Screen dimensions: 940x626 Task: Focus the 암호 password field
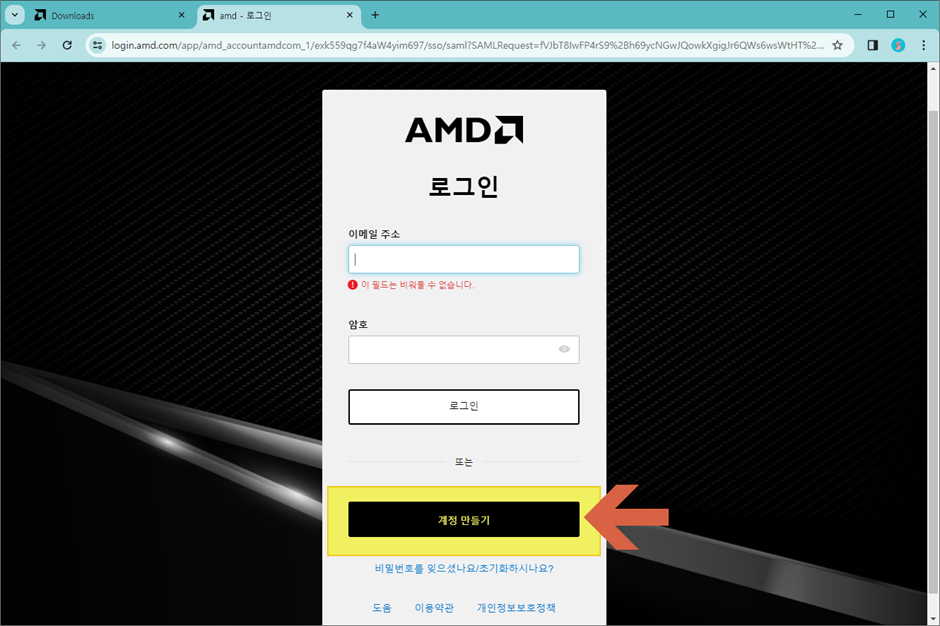[x=464, y=350]
